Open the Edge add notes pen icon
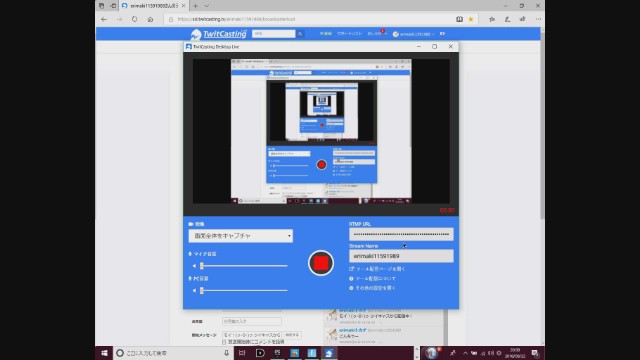This screenshot has width=640, height=360. click(507, 19)
